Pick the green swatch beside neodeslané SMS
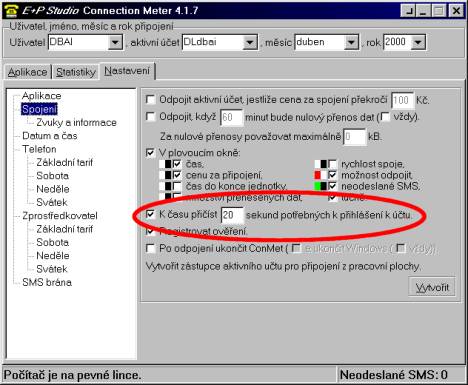This screenshot has width=468, height=385. pos(317,186)
